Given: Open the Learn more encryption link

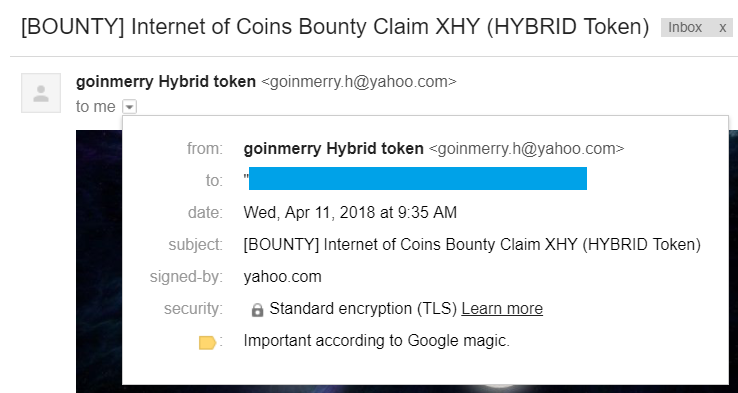Looking at the screenshot, I should (x=502, y=309).
